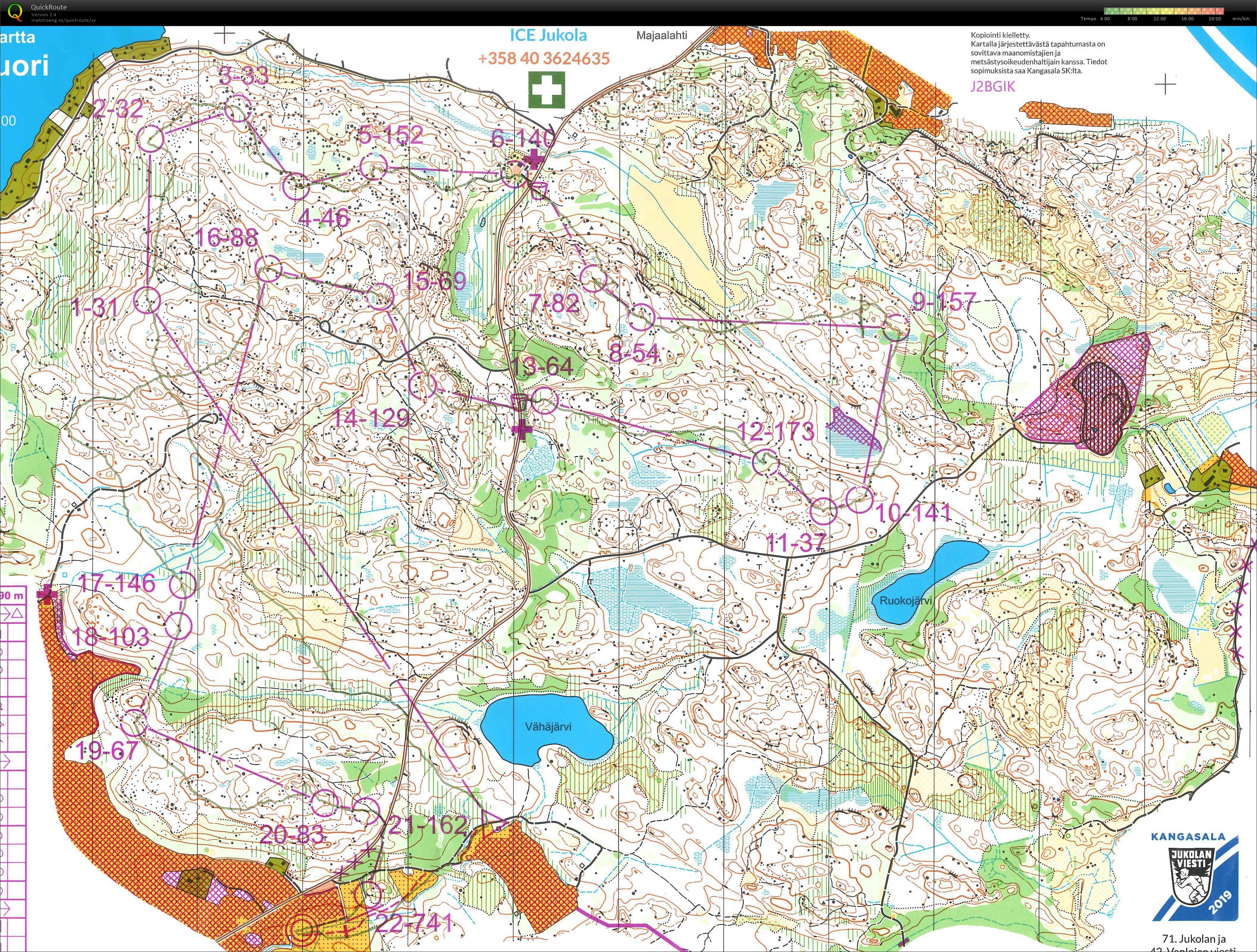The width and height of the screenshot is (1257, 952).
Task: Click control label 15-69
Action: point(435,281)
